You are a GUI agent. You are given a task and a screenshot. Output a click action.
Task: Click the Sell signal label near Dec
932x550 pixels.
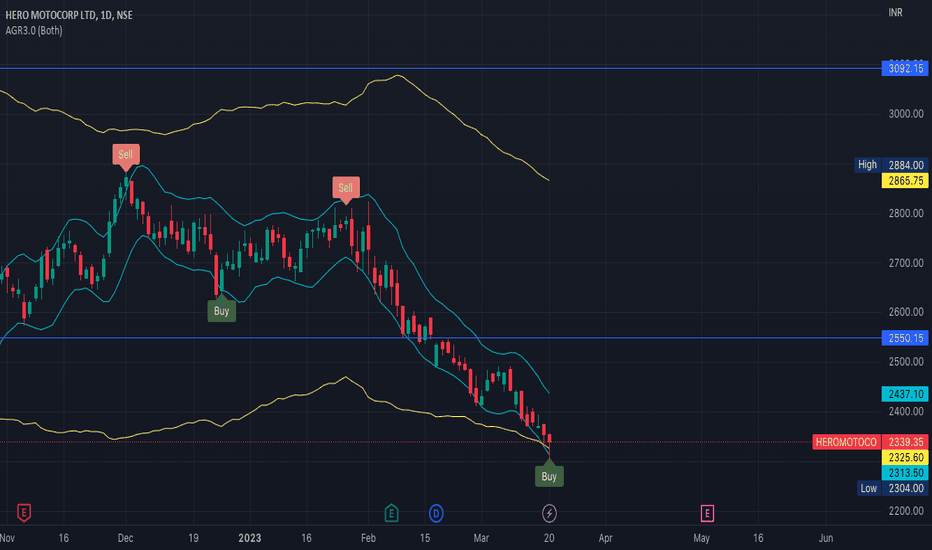[126, 155]
